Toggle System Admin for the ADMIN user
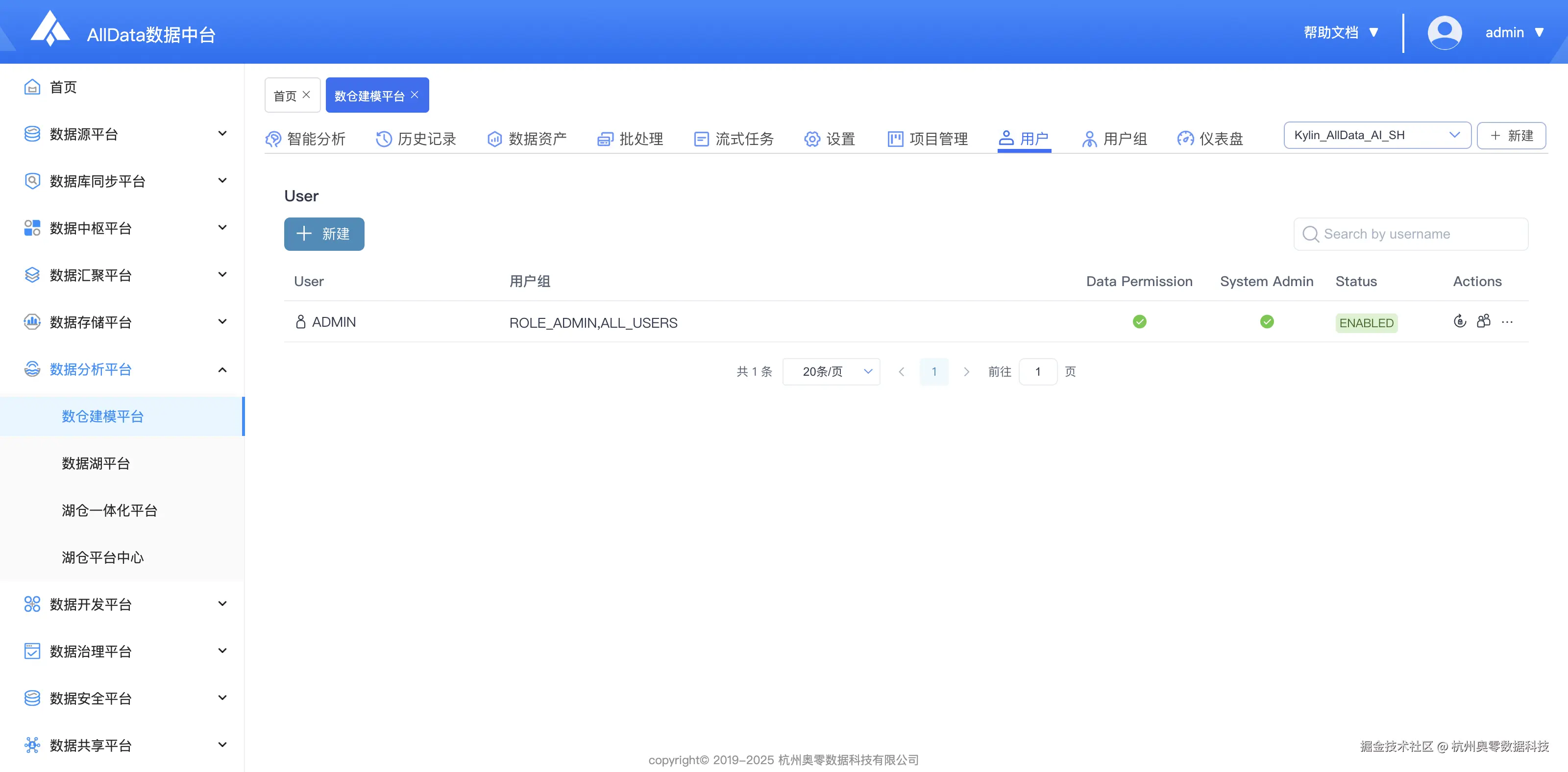Screen dimensions: 1568x772 1267,322
